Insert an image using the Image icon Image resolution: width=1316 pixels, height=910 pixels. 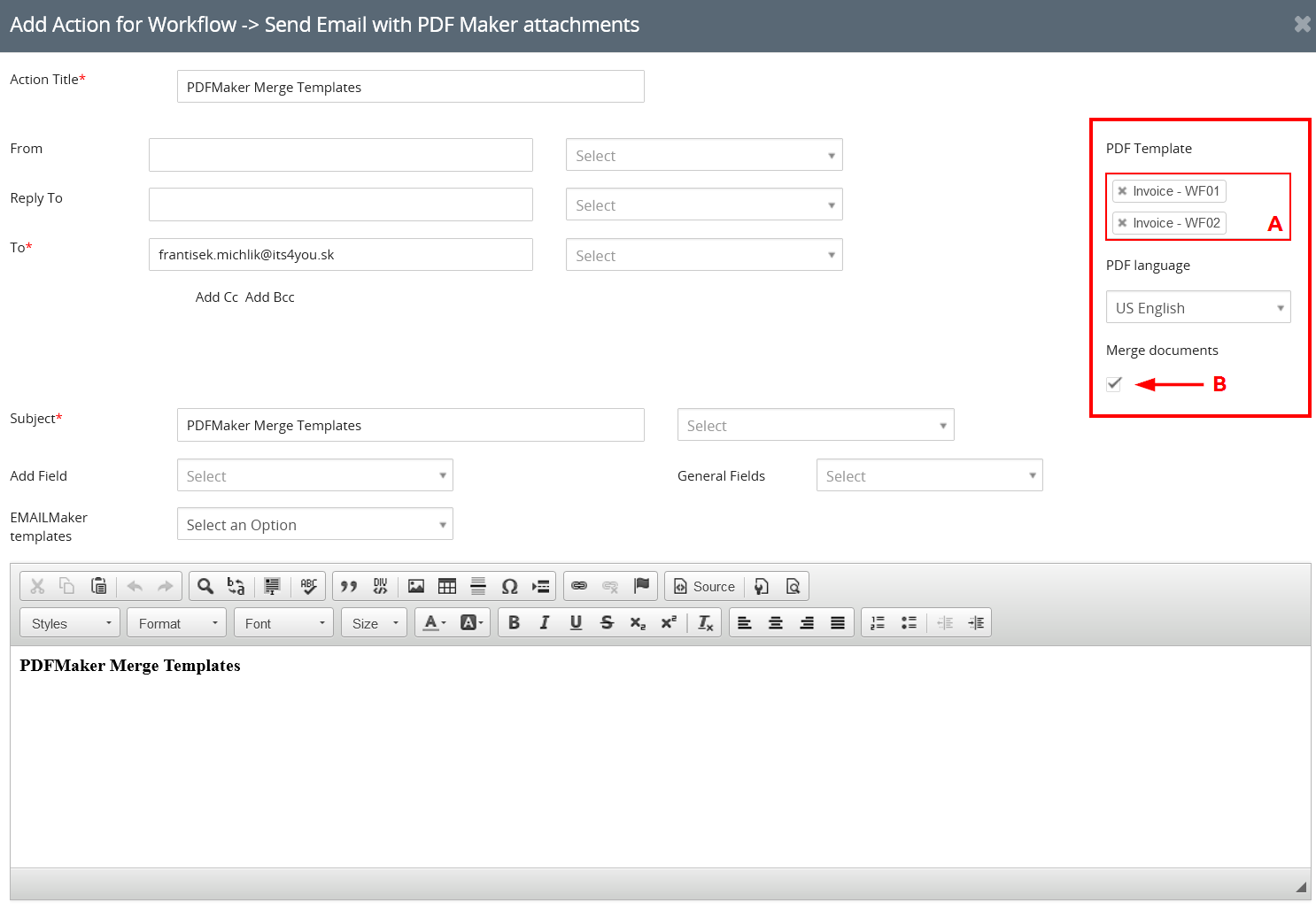coord(416,586)
